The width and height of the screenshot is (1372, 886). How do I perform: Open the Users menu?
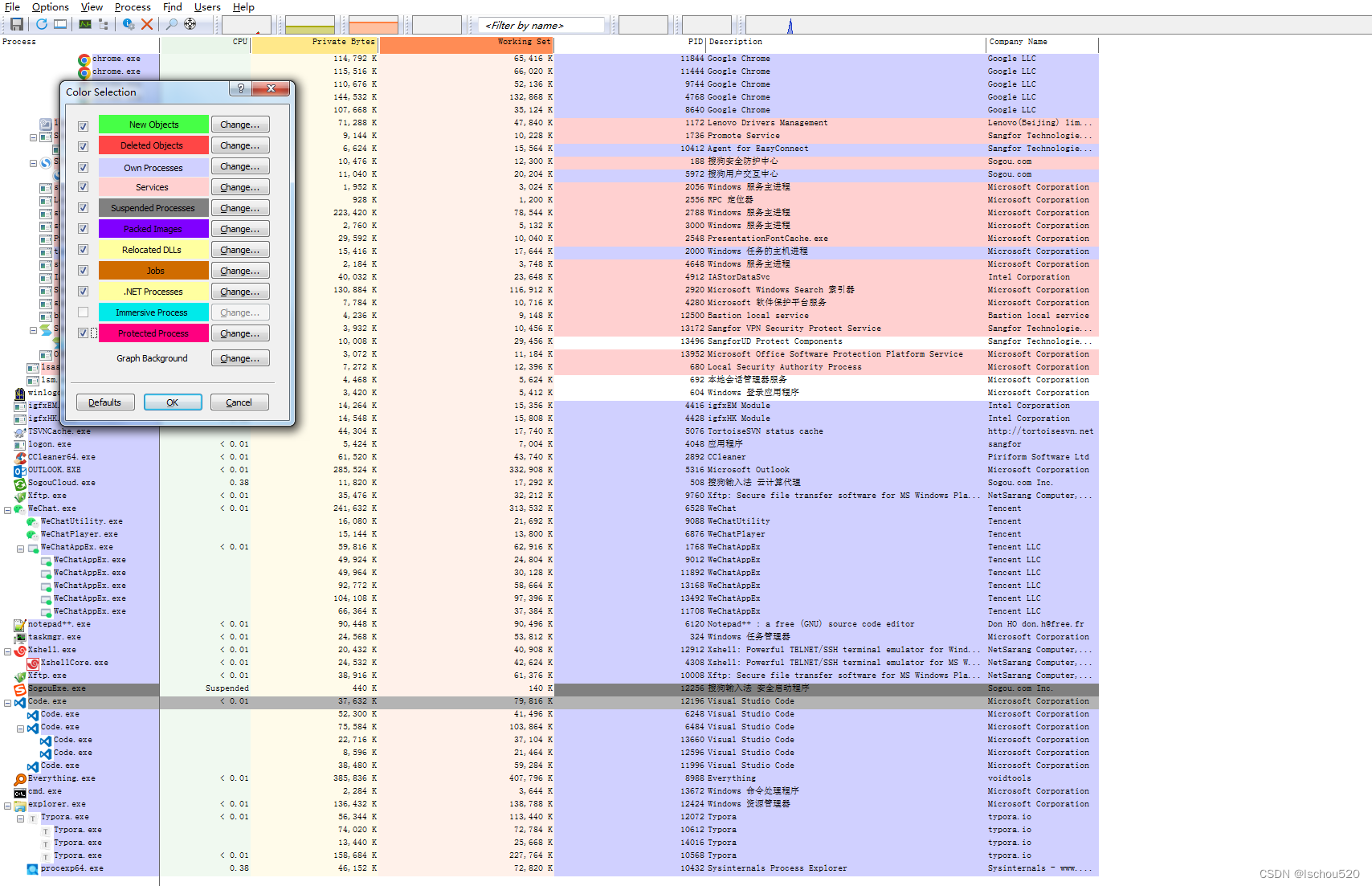[207, 6]
